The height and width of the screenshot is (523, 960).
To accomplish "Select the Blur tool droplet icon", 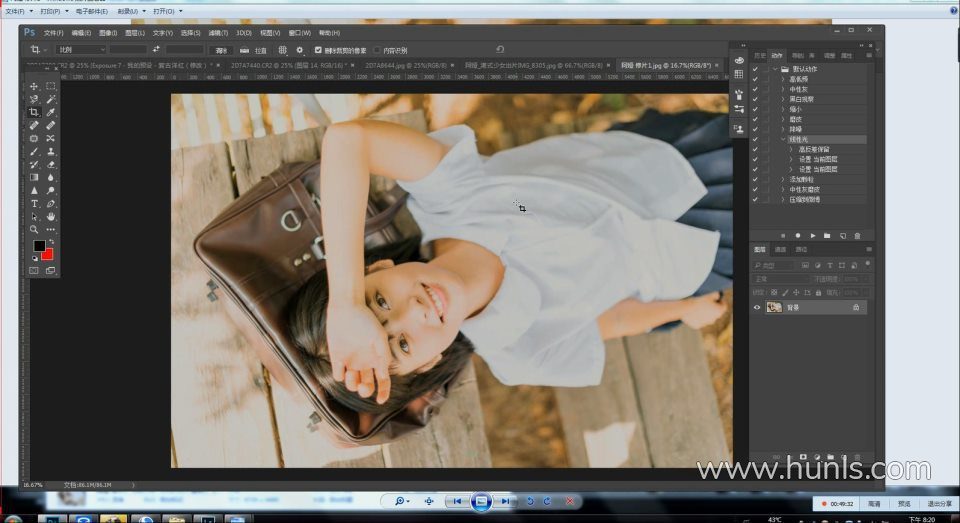I will tap(51, 178).
